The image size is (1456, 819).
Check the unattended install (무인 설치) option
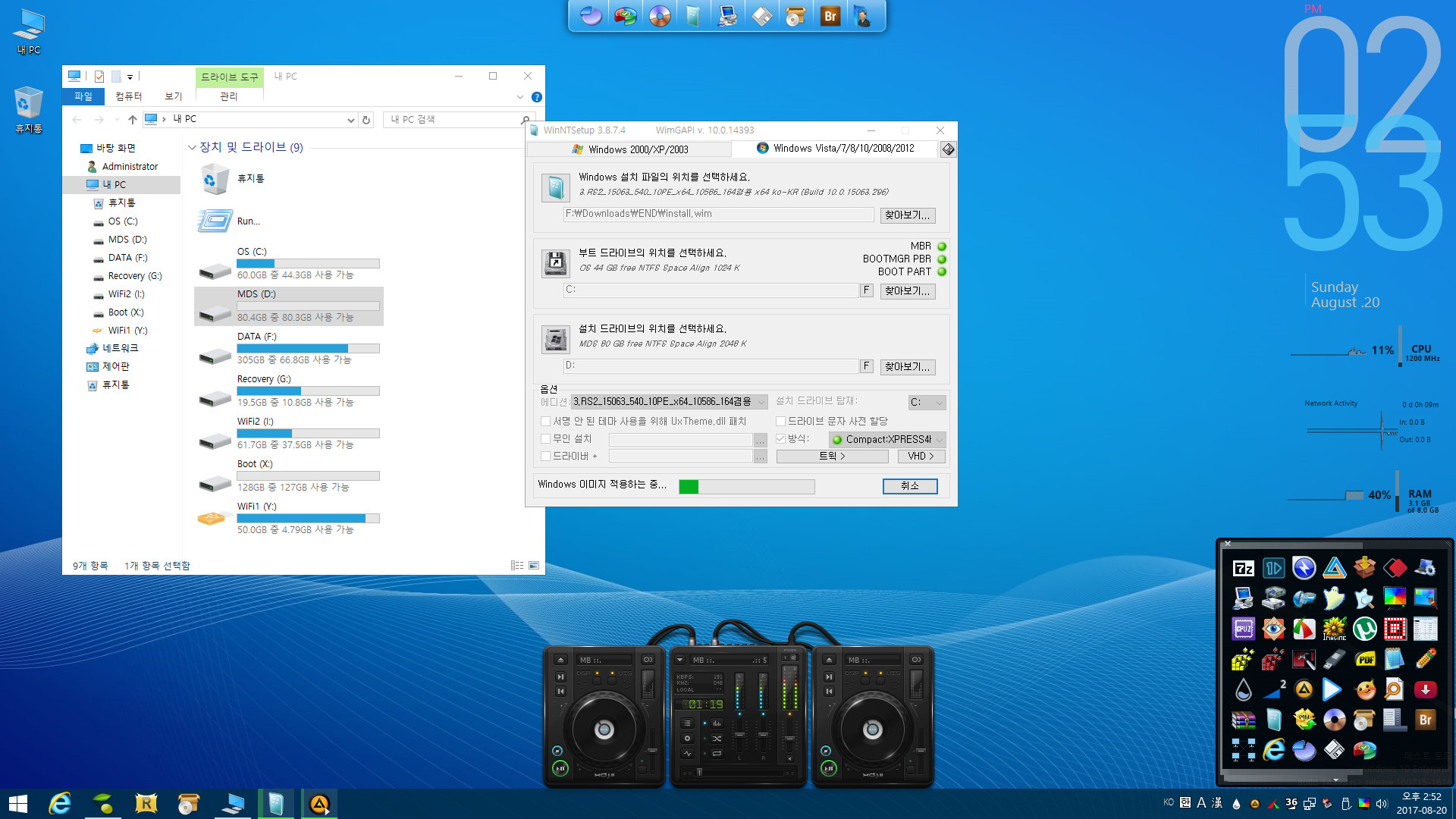pos(545,439)
